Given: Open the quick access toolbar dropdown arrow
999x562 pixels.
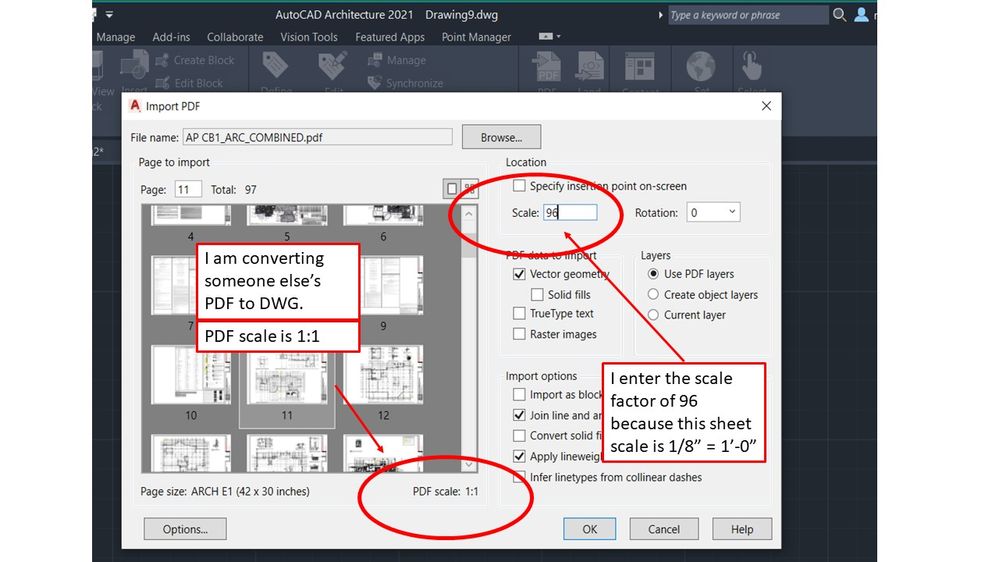Looking at the screenshot, I should (110, 14).
